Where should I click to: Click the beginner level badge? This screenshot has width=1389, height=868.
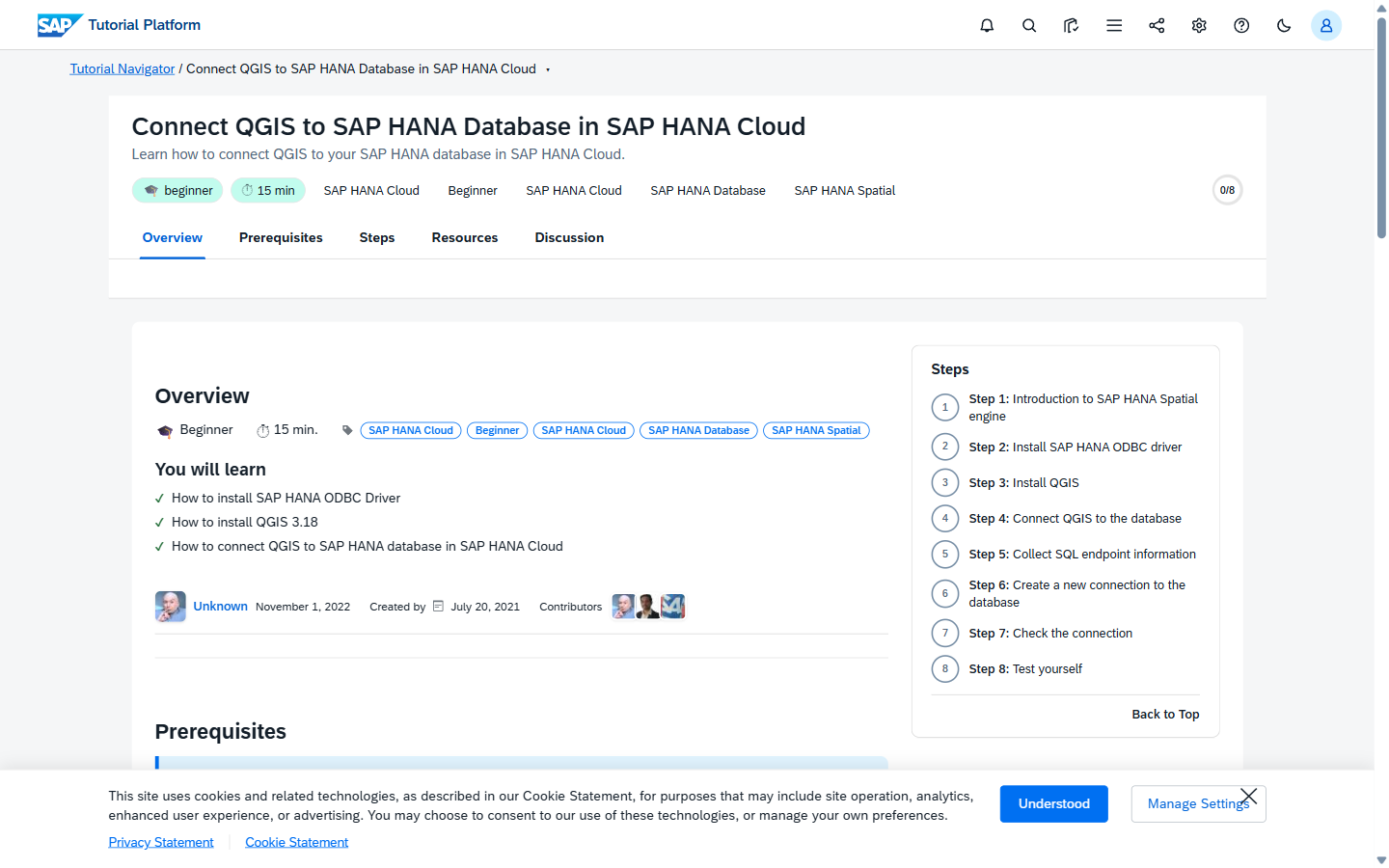[177, 190]
